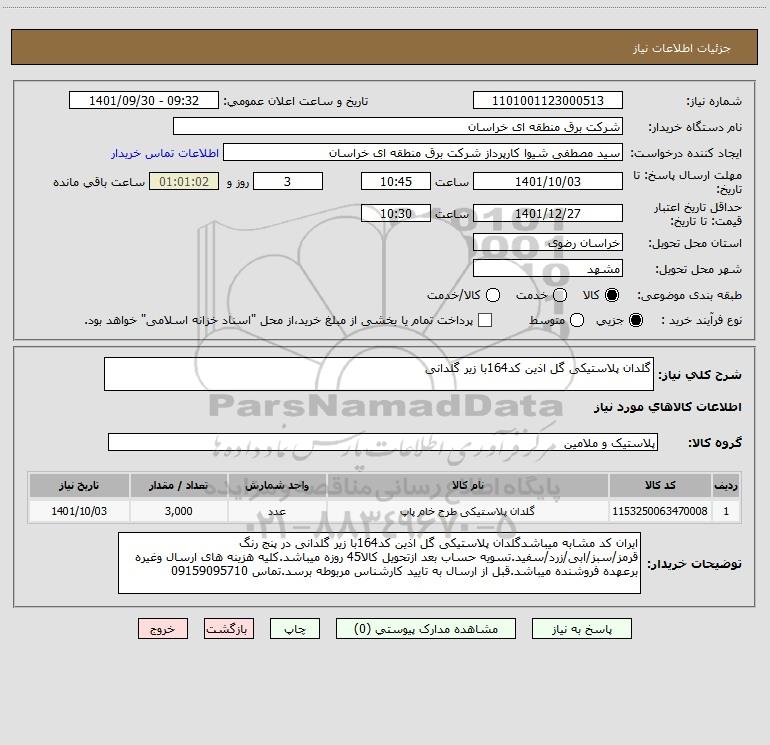This screenshot has width=770, height=745.
Task: Click row number 1 cell
Action: (726, 511)
